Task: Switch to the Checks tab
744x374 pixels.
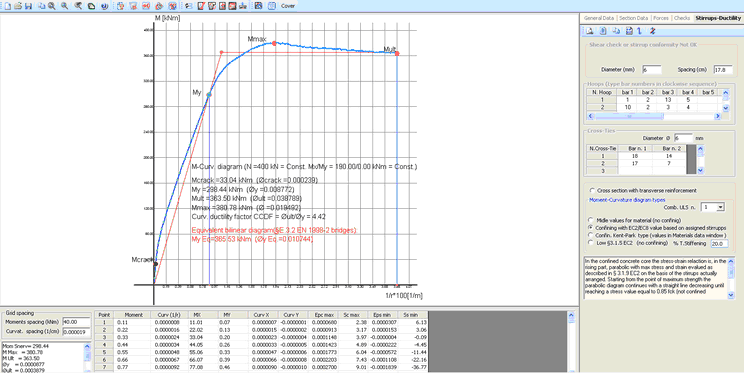Action: (x=682, y=18)
